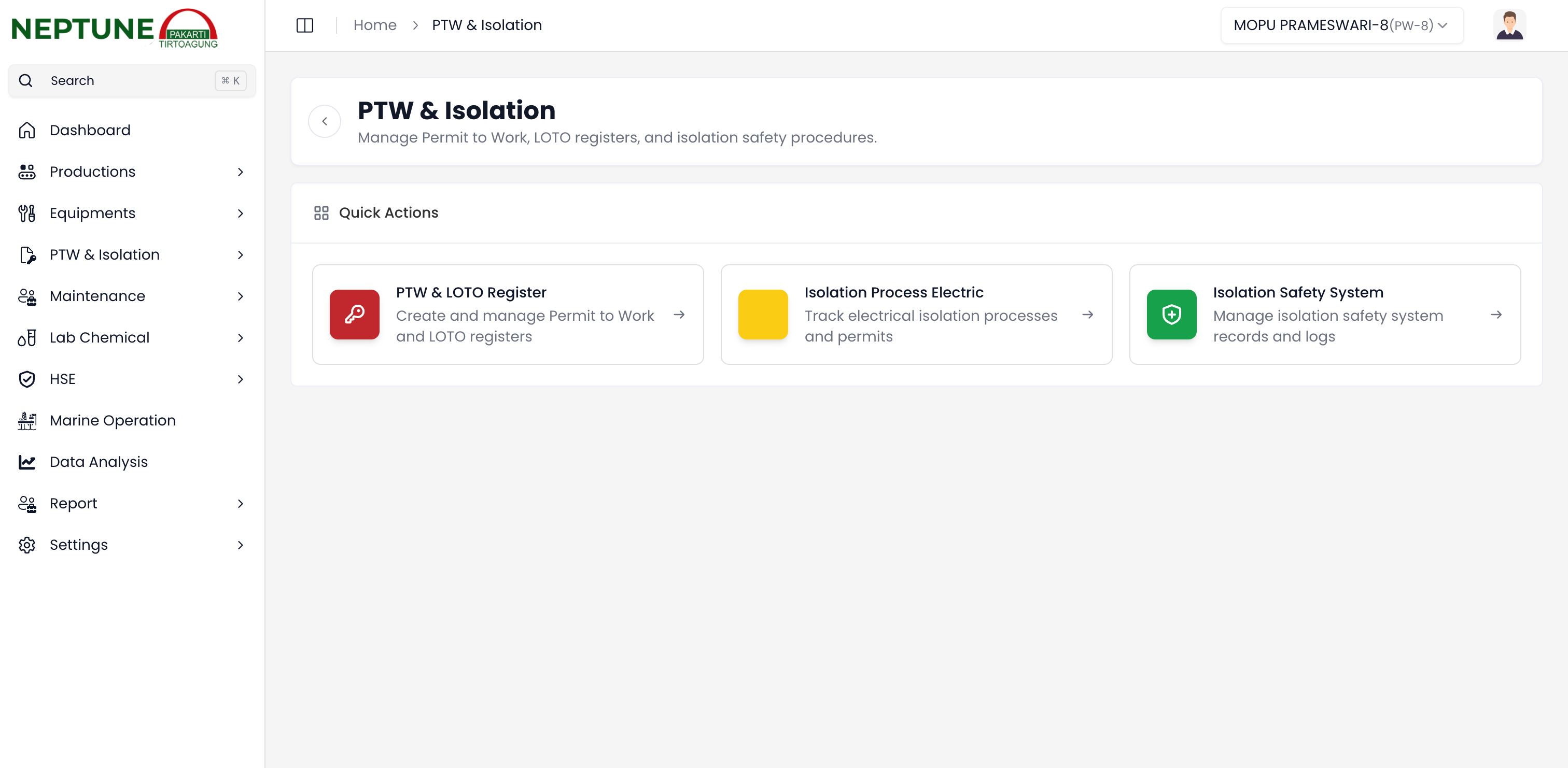Click the Dashboard home icon
This screenshot has width=1568, height=768.
coord(27,130)
